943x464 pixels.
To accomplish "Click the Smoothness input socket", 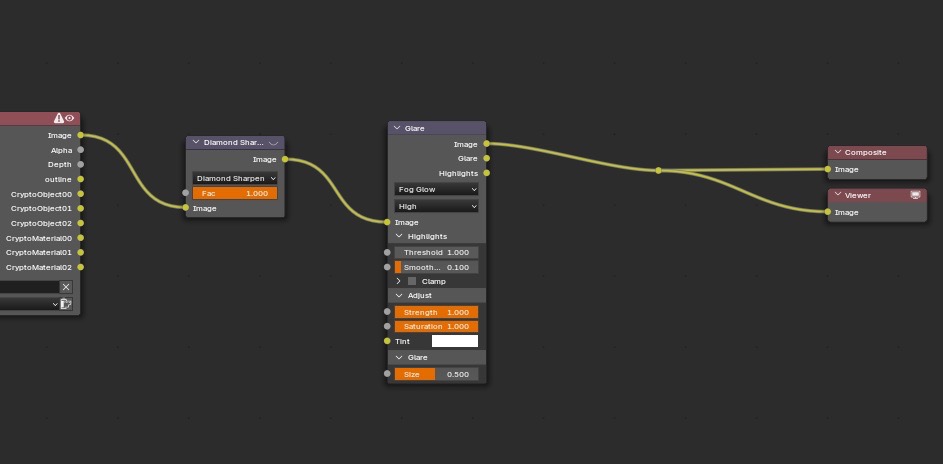I will tap(387, 267).
